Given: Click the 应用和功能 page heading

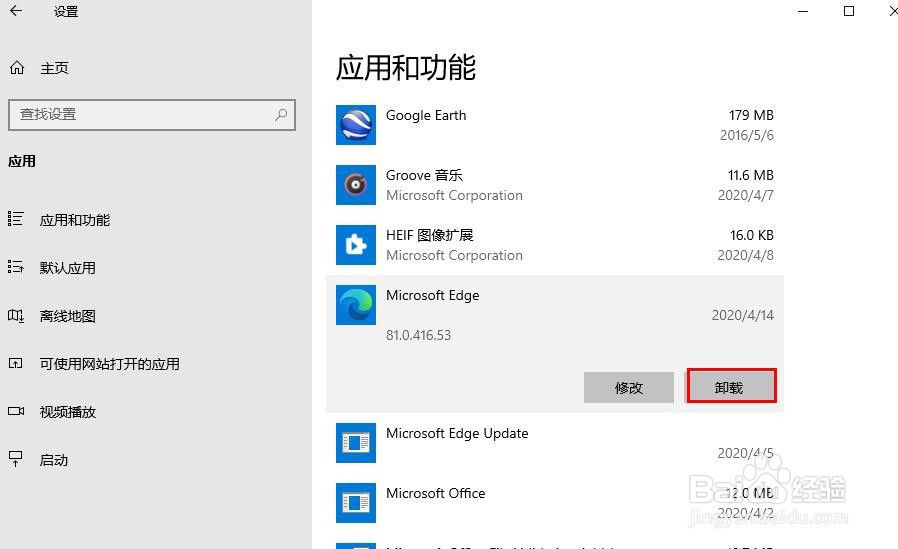Looking at the screenshot, I should (405, 68).
